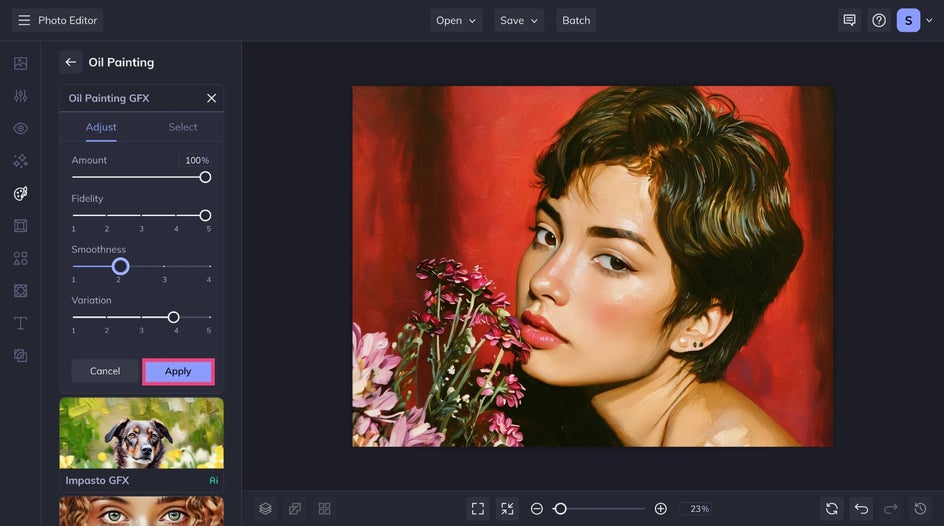Undo the last action
Screen dimensions: 944x526
click(862, 509)
